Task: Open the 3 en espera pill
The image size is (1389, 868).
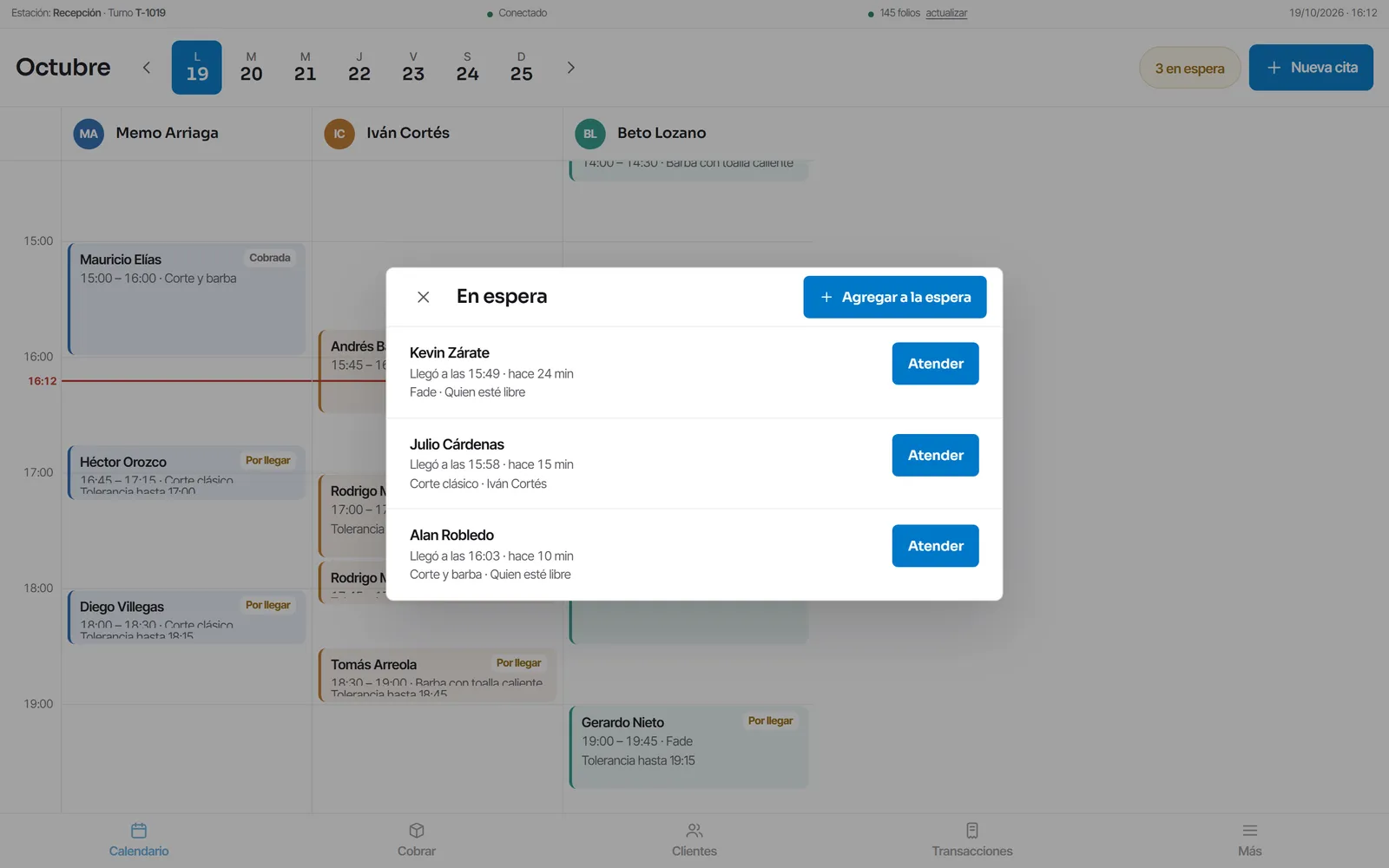Action: 1189,68
